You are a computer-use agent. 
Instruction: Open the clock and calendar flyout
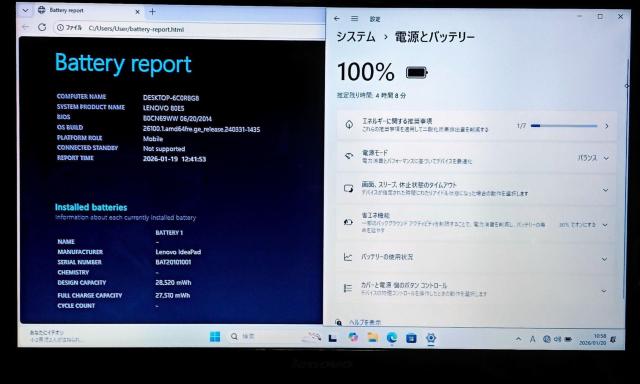coord(593,340)
